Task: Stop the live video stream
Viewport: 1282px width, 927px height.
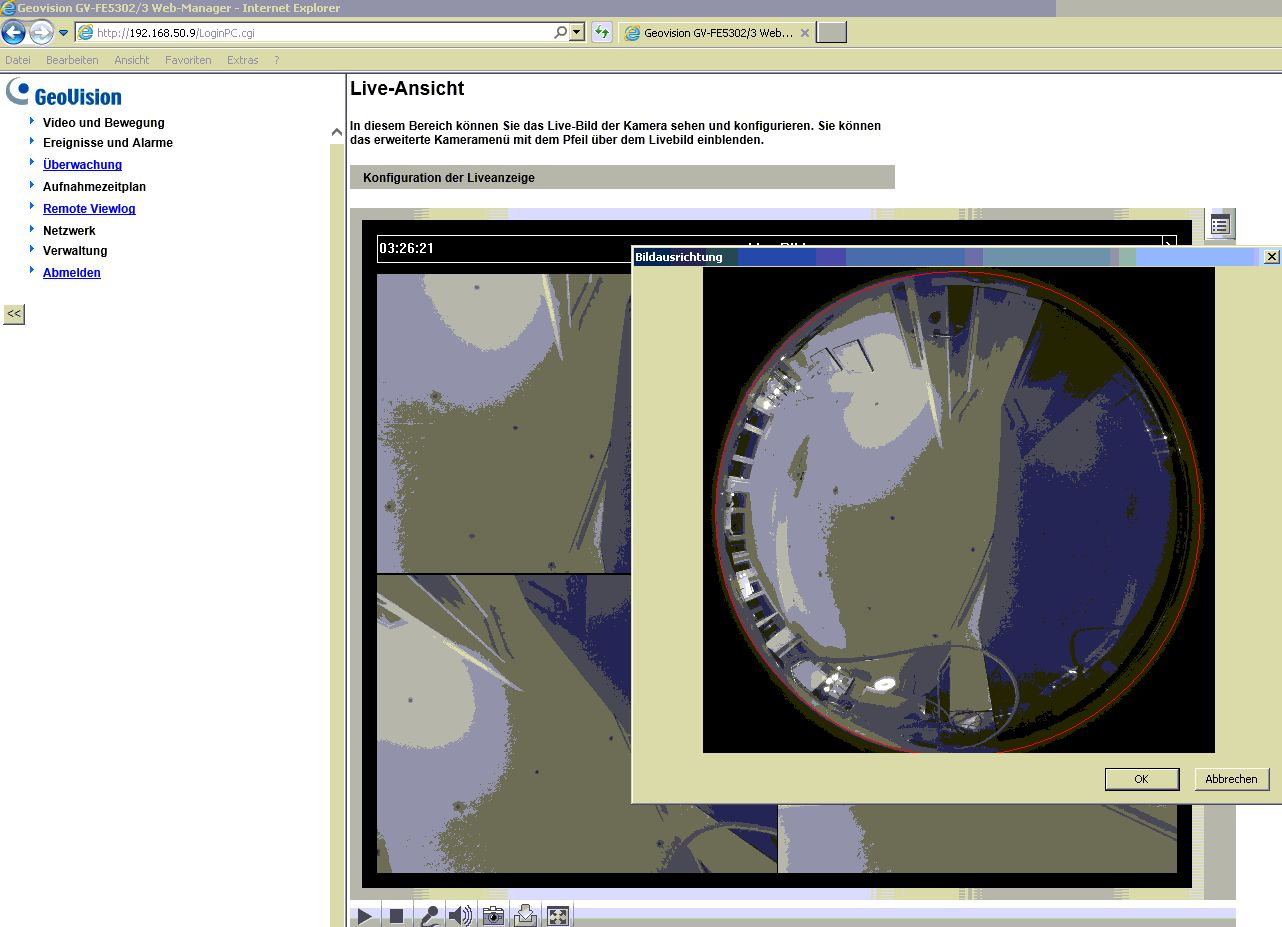Action: click(x=396, y=916)
